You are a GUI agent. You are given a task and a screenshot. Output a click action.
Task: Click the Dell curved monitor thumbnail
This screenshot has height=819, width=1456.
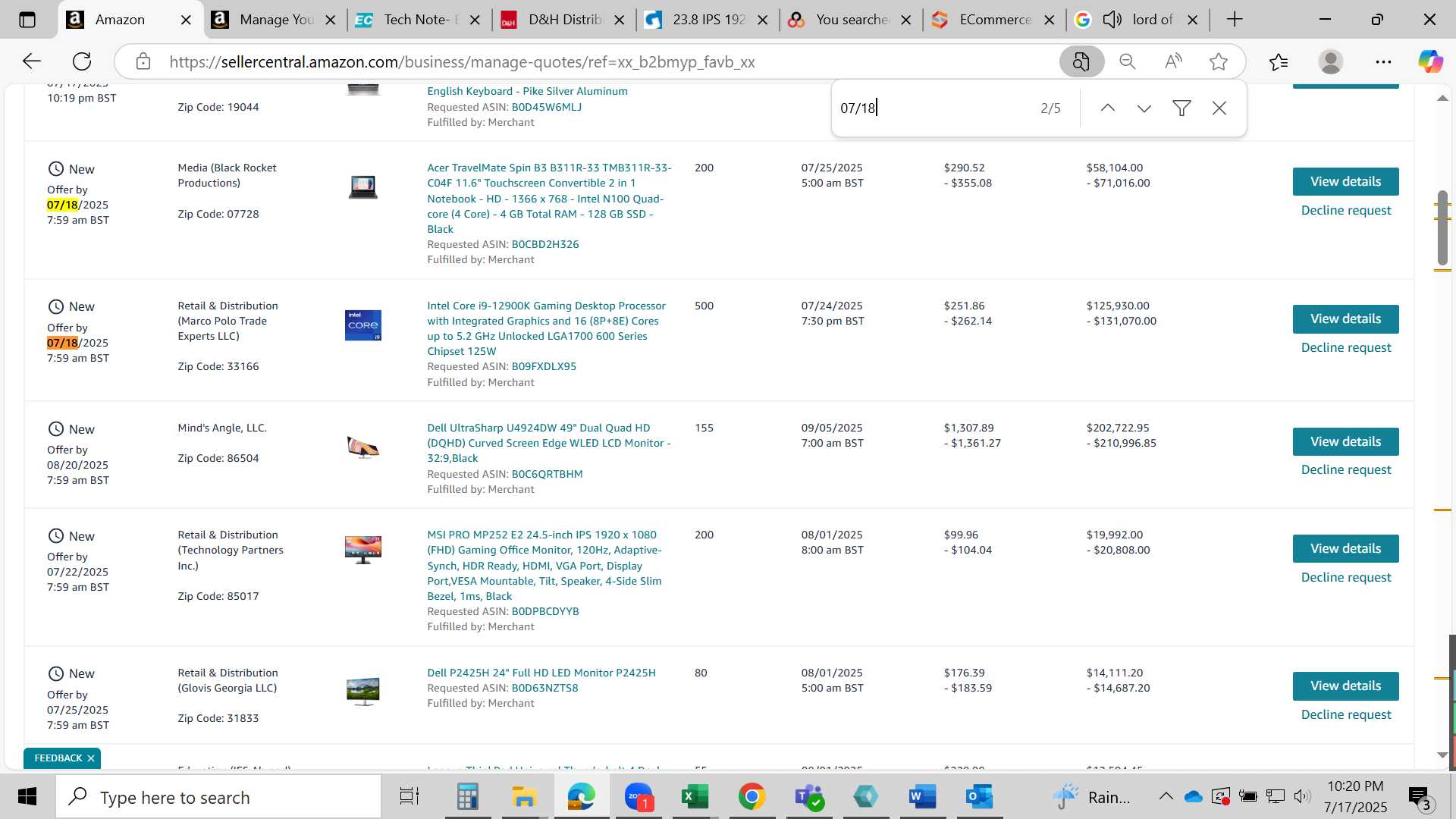[362, 447]
